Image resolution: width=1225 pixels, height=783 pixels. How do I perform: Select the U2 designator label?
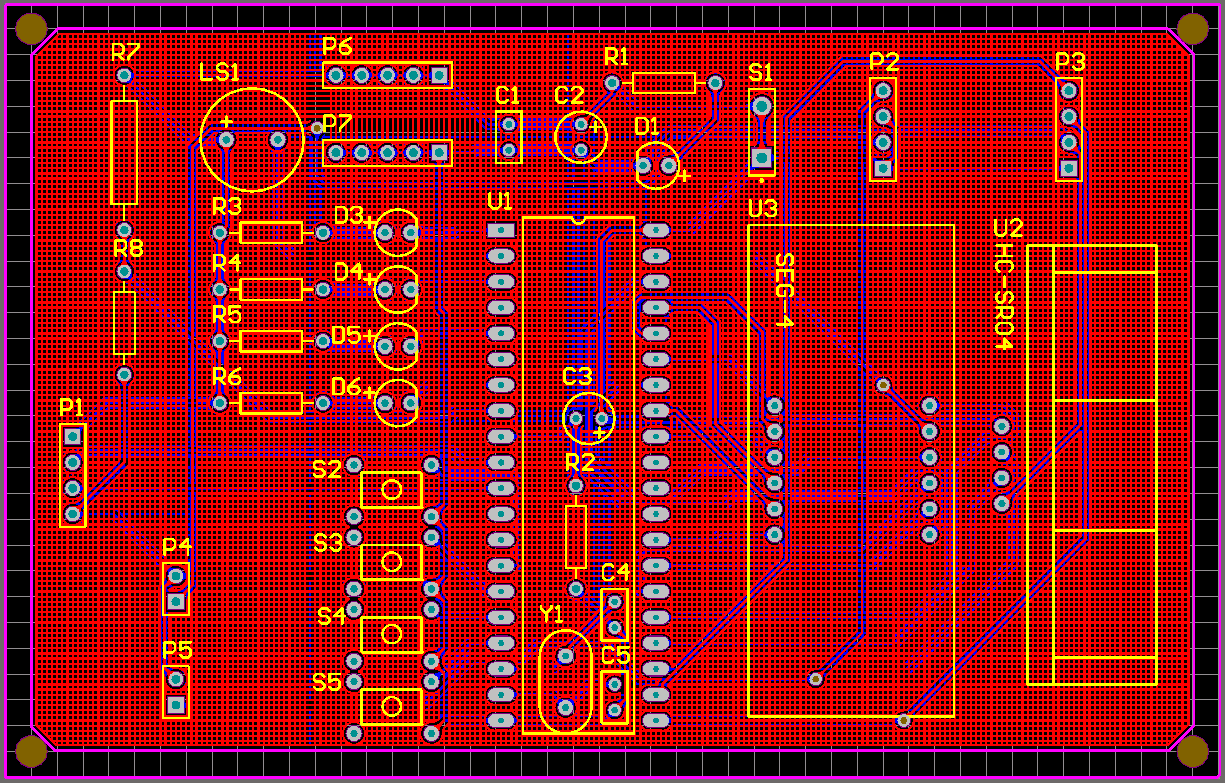click(1008, 229)
